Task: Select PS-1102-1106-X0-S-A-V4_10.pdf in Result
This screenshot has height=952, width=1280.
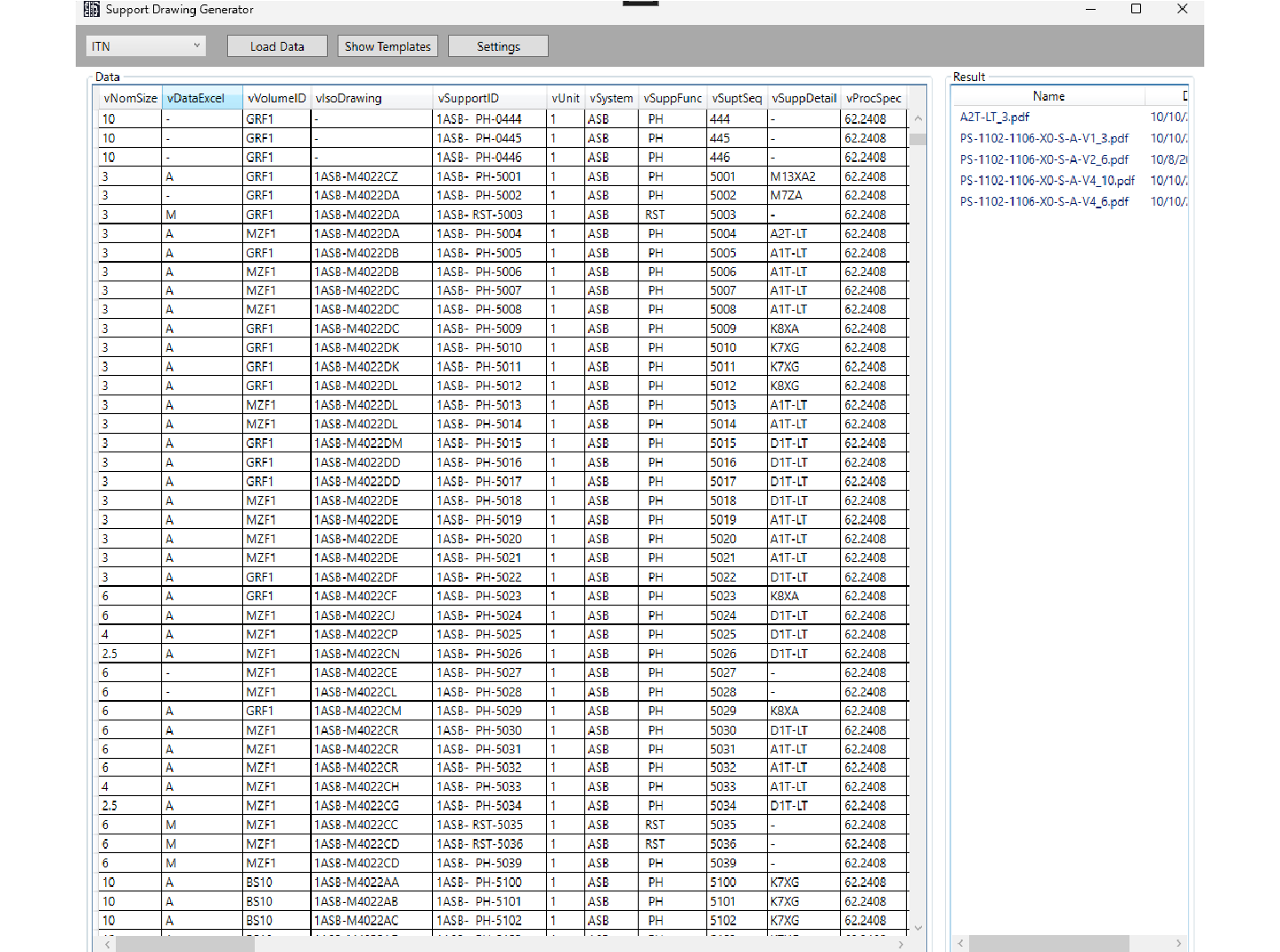Action: tap(1048, 180)
